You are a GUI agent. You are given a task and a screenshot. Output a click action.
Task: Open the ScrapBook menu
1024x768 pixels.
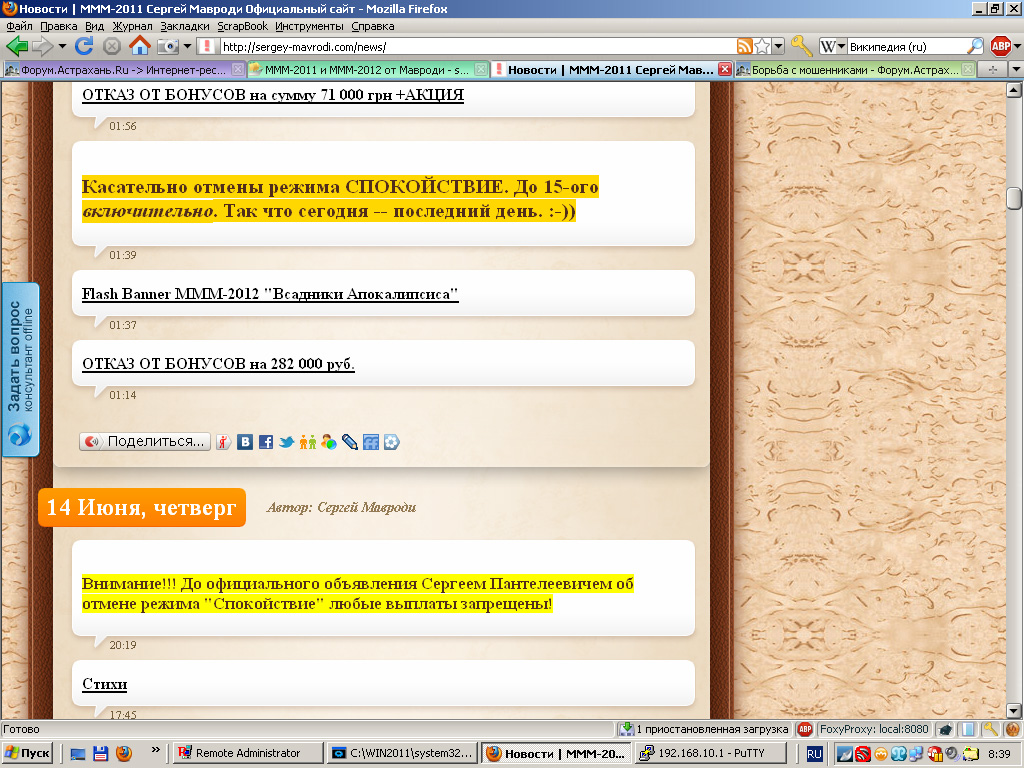pyautogui.click(x=242, y=26)
